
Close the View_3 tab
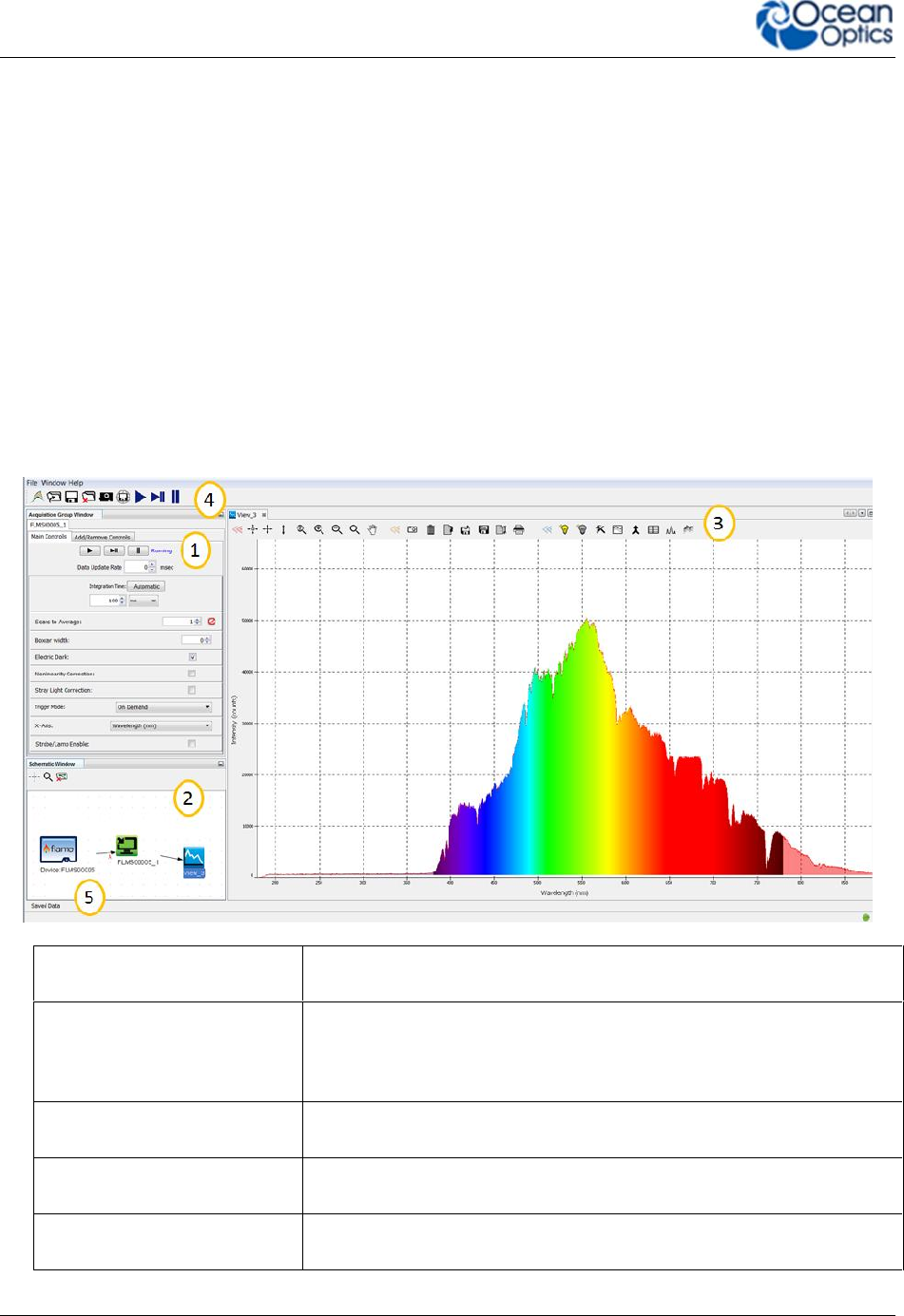coord(264,515)
